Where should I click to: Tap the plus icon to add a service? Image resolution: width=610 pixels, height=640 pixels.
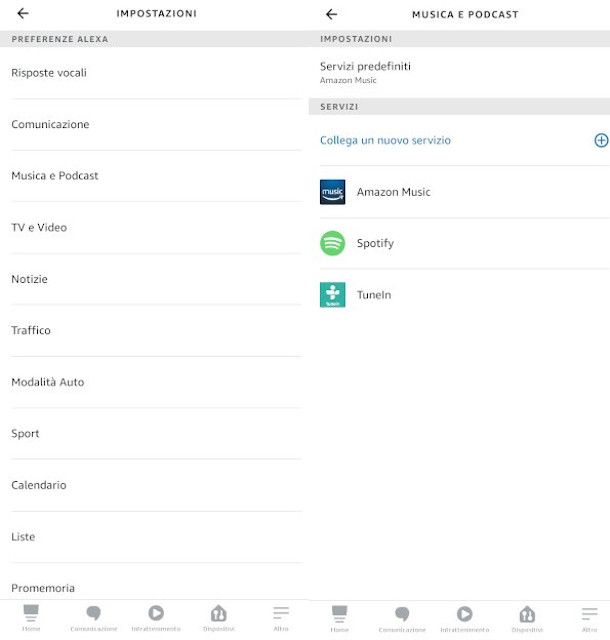coord(601,140)
